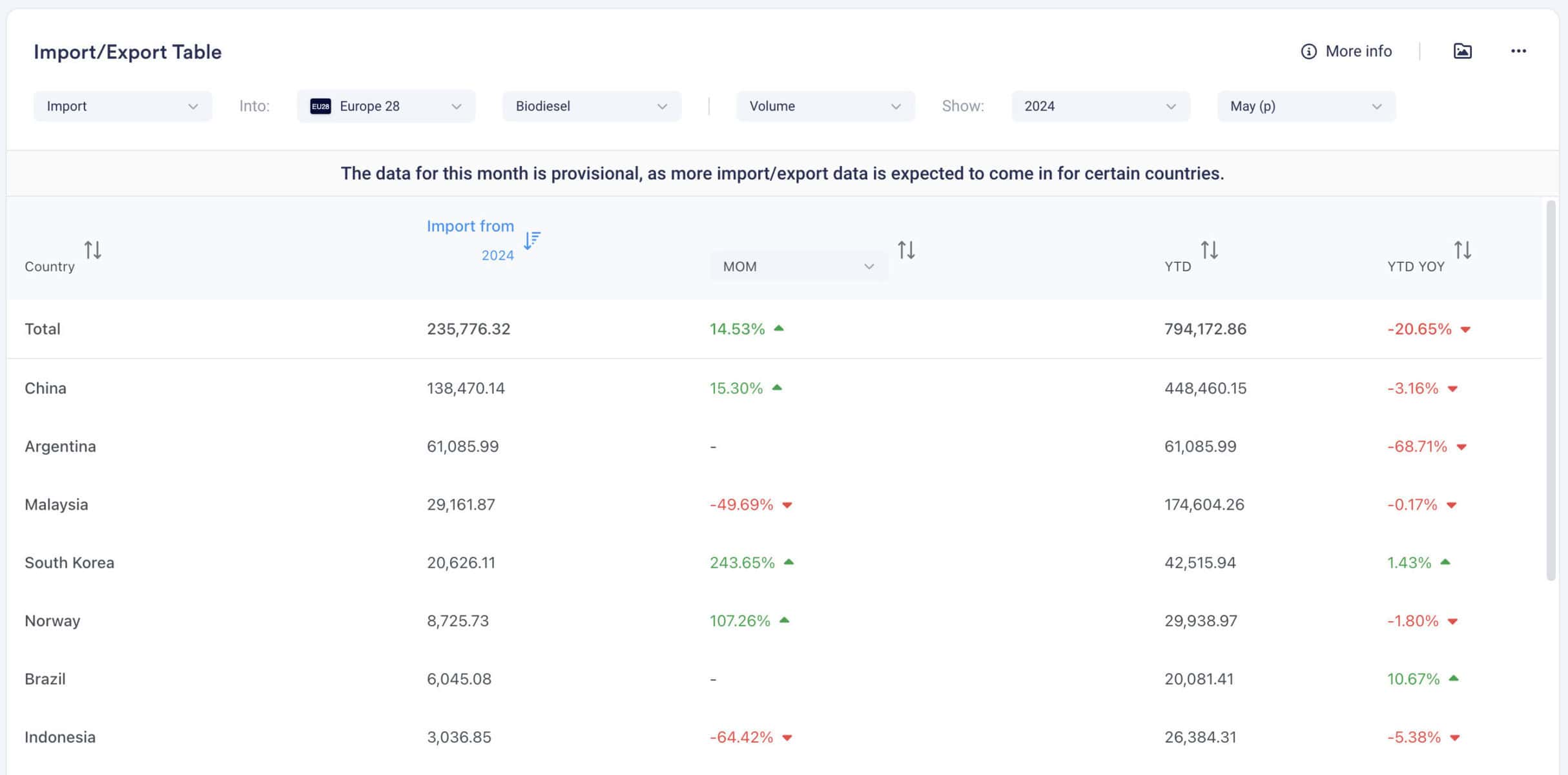Sort by YTD column arrows
Viewport: 1568px width, 775px height.
(x=1209, y=250)
